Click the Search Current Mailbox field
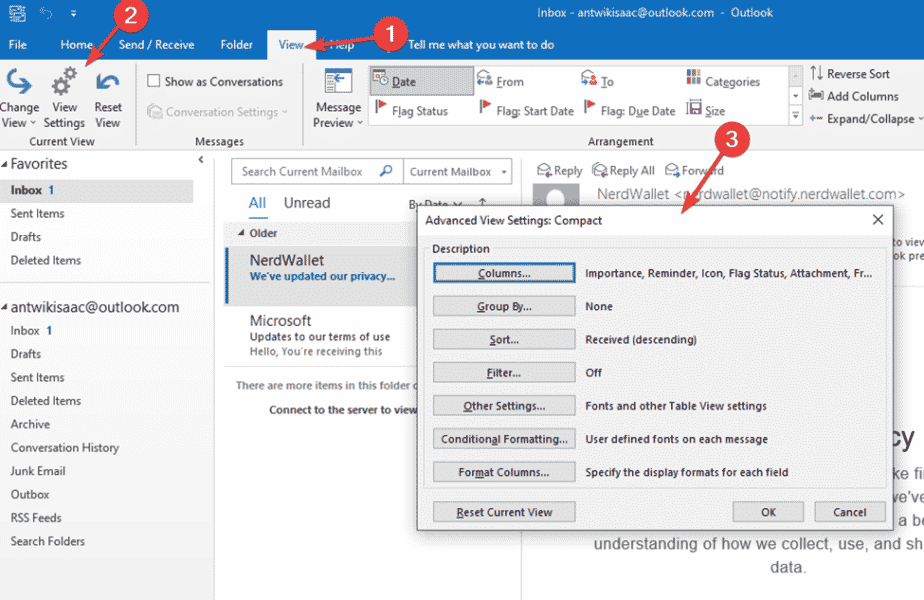 pos(310,171)
